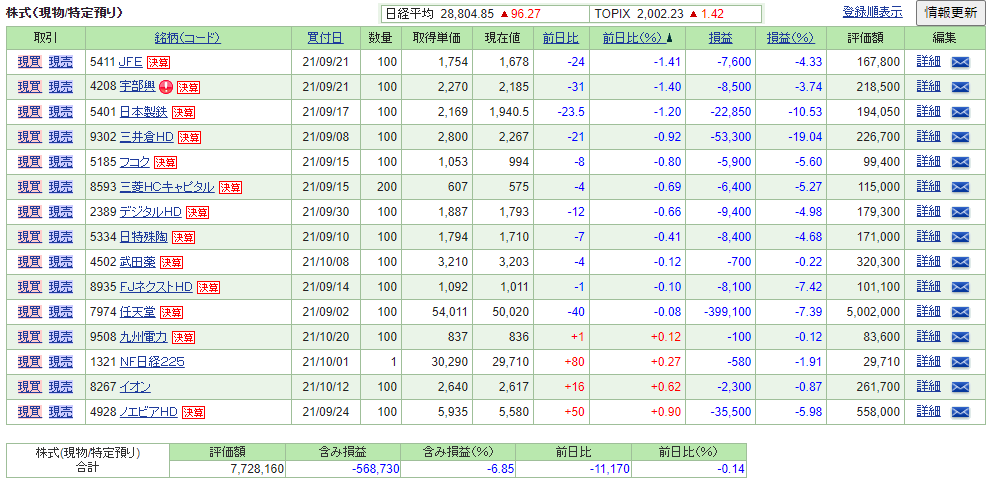This screenshot has width=990, height=480.
Task: Click the 決算 badge next to 武田薬
Action: (x=171, y=262)
